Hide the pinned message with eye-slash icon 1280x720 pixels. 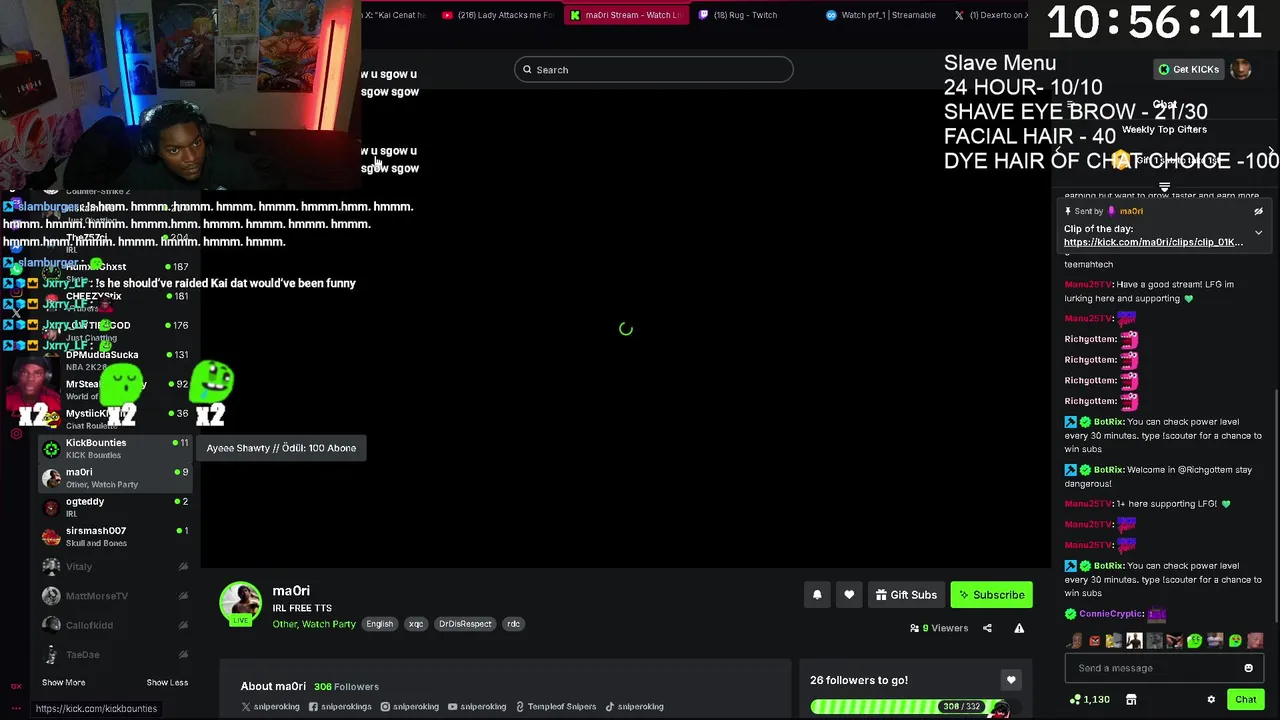(1258, 211)
